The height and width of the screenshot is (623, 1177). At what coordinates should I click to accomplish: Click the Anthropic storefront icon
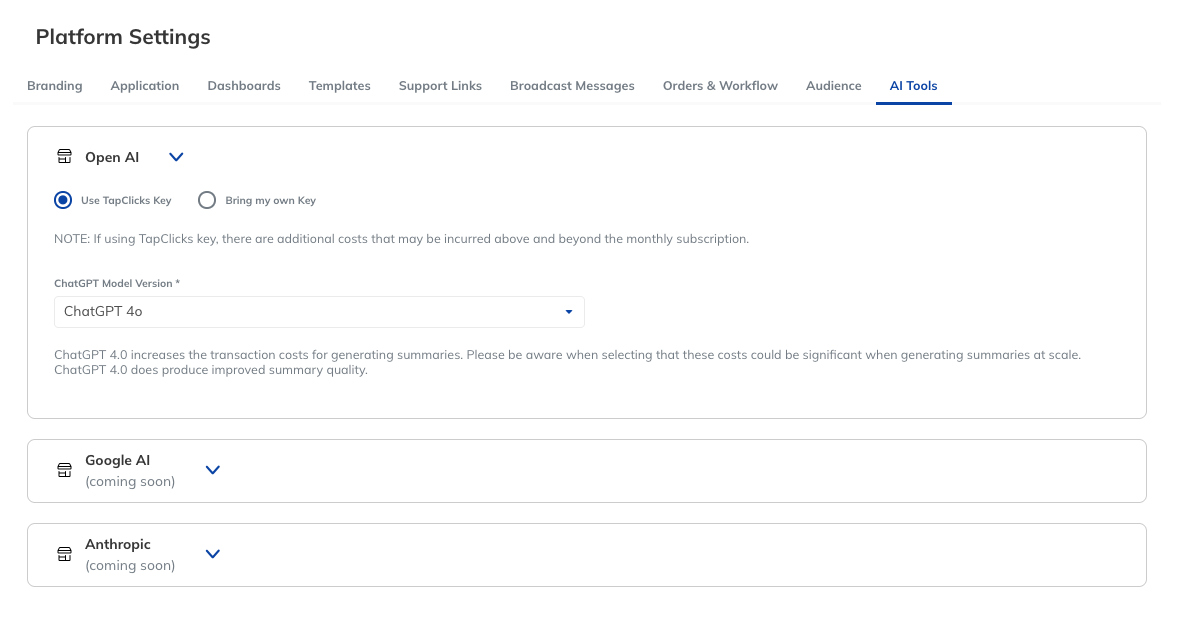pyautogui.click(x=65, y=554)
